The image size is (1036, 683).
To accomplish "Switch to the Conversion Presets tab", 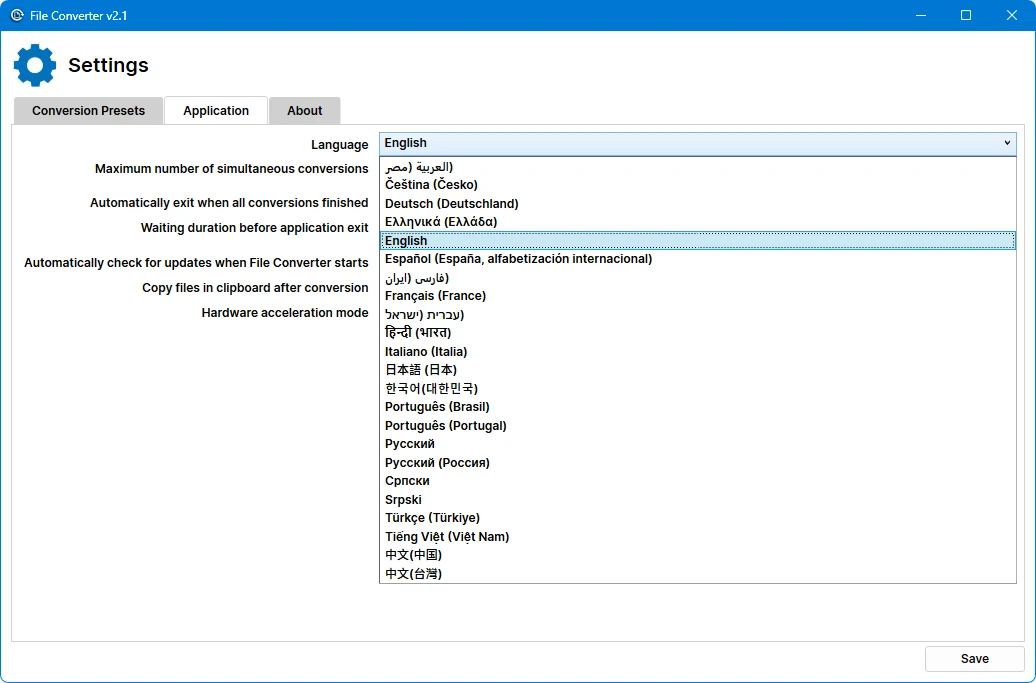I will pyautogui.click(x=88, y=111).
